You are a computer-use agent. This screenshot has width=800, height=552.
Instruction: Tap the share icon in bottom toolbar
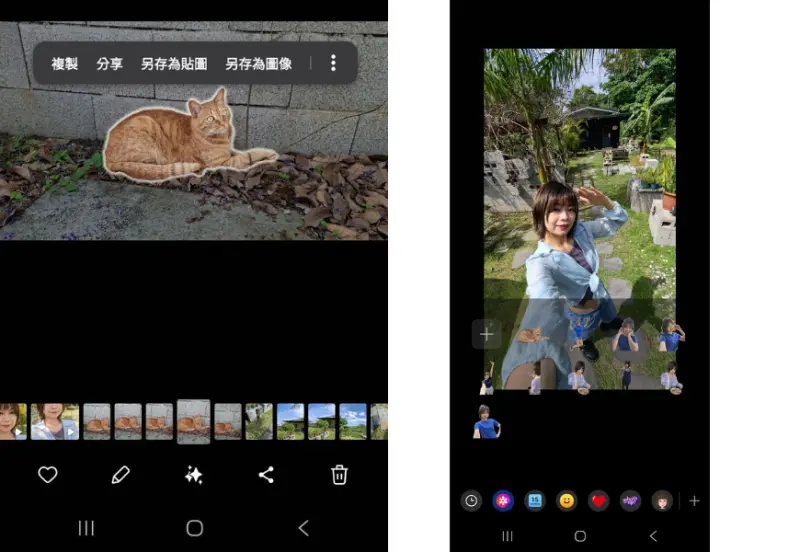pos(266,475)
